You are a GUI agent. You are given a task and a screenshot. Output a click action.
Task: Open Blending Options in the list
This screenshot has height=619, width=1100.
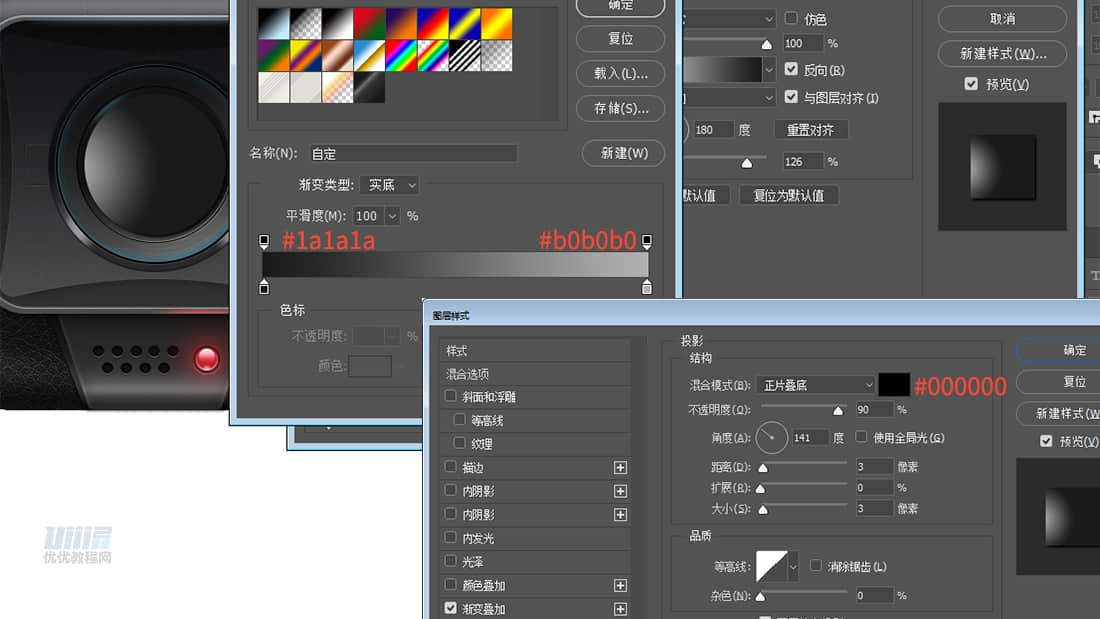[x=534, y=374]
